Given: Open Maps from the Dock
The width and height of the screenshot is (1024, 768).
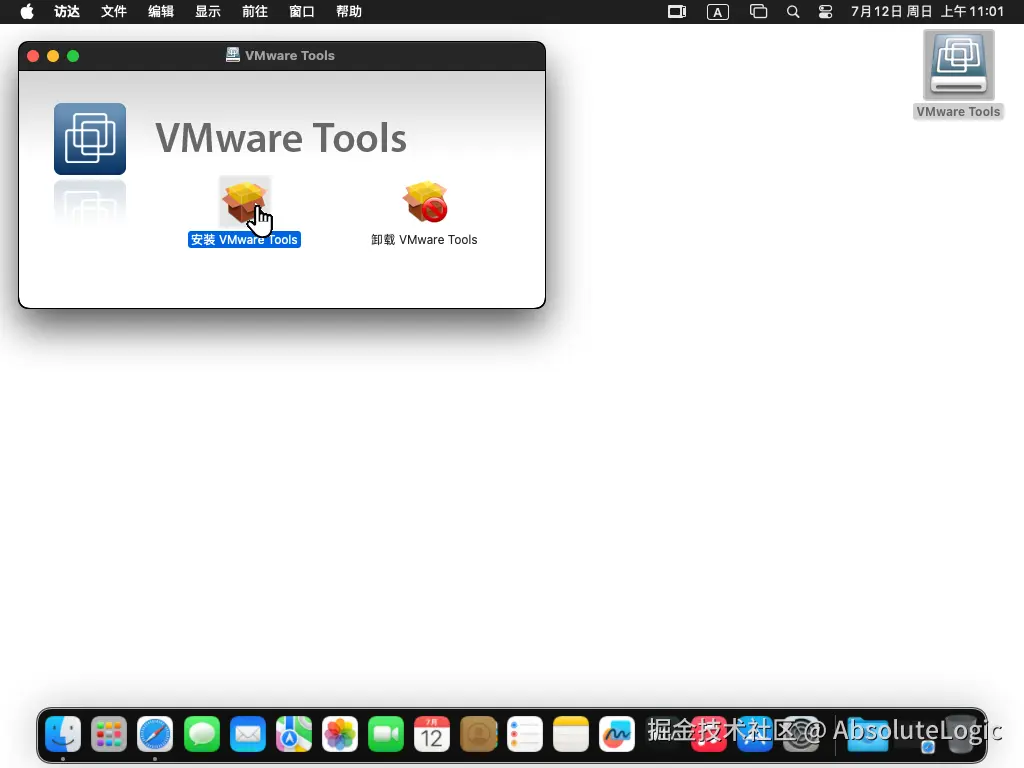Looking at the screenshot, I should pos(294,734).
